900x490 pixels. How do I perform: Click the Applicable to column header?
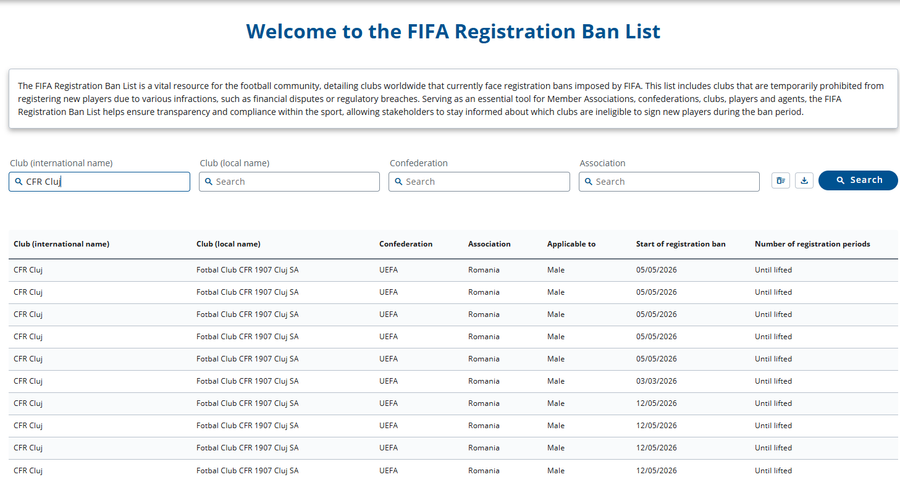click(571, 244)
